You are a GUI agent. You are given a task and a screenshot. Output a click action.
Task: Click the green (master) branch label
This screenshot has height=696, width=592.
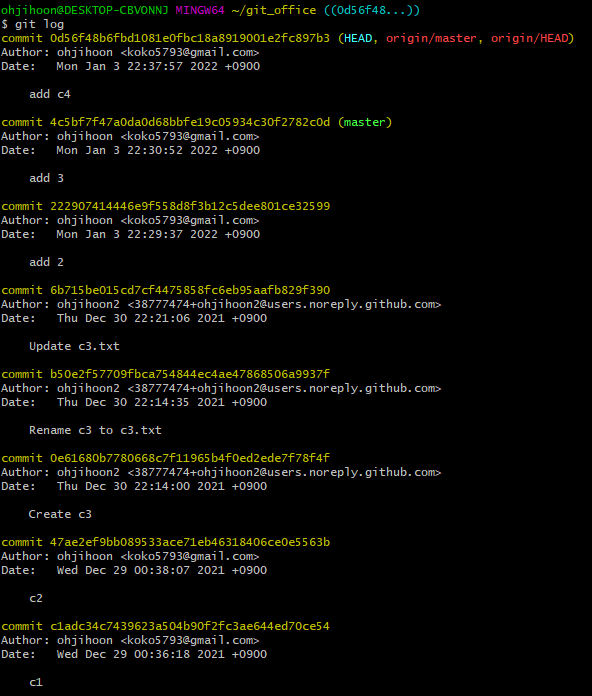(365, 123)
